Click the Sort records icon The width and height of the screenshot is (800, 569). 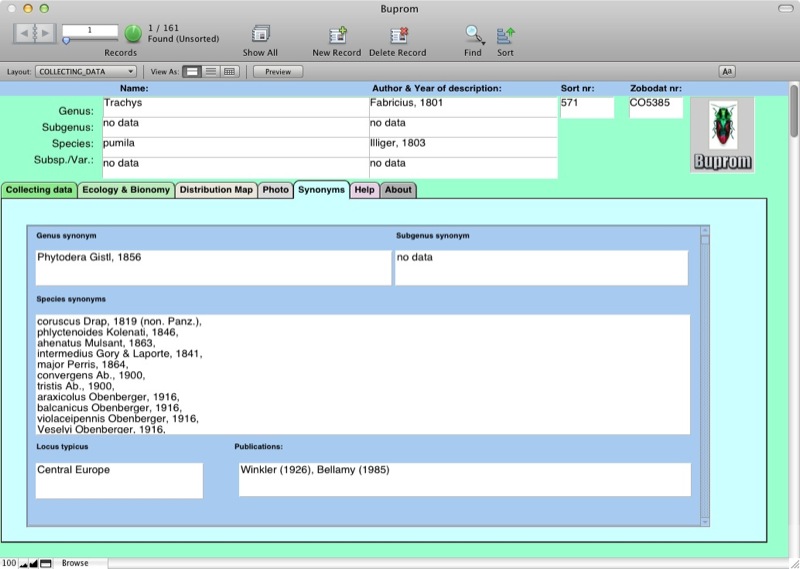point(505,35)
